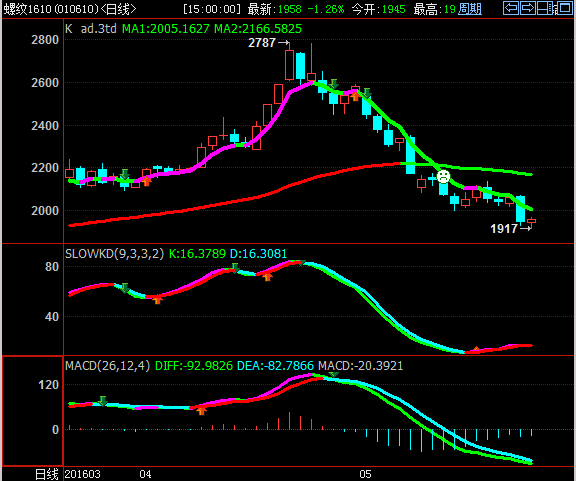Click the K ad.3td indicator label

point(91,29)
